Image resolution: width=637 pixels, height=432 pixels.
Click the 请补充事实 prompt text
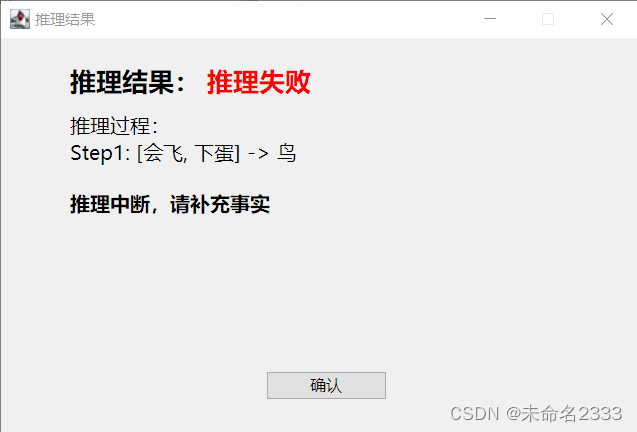(x=220, y=204)
